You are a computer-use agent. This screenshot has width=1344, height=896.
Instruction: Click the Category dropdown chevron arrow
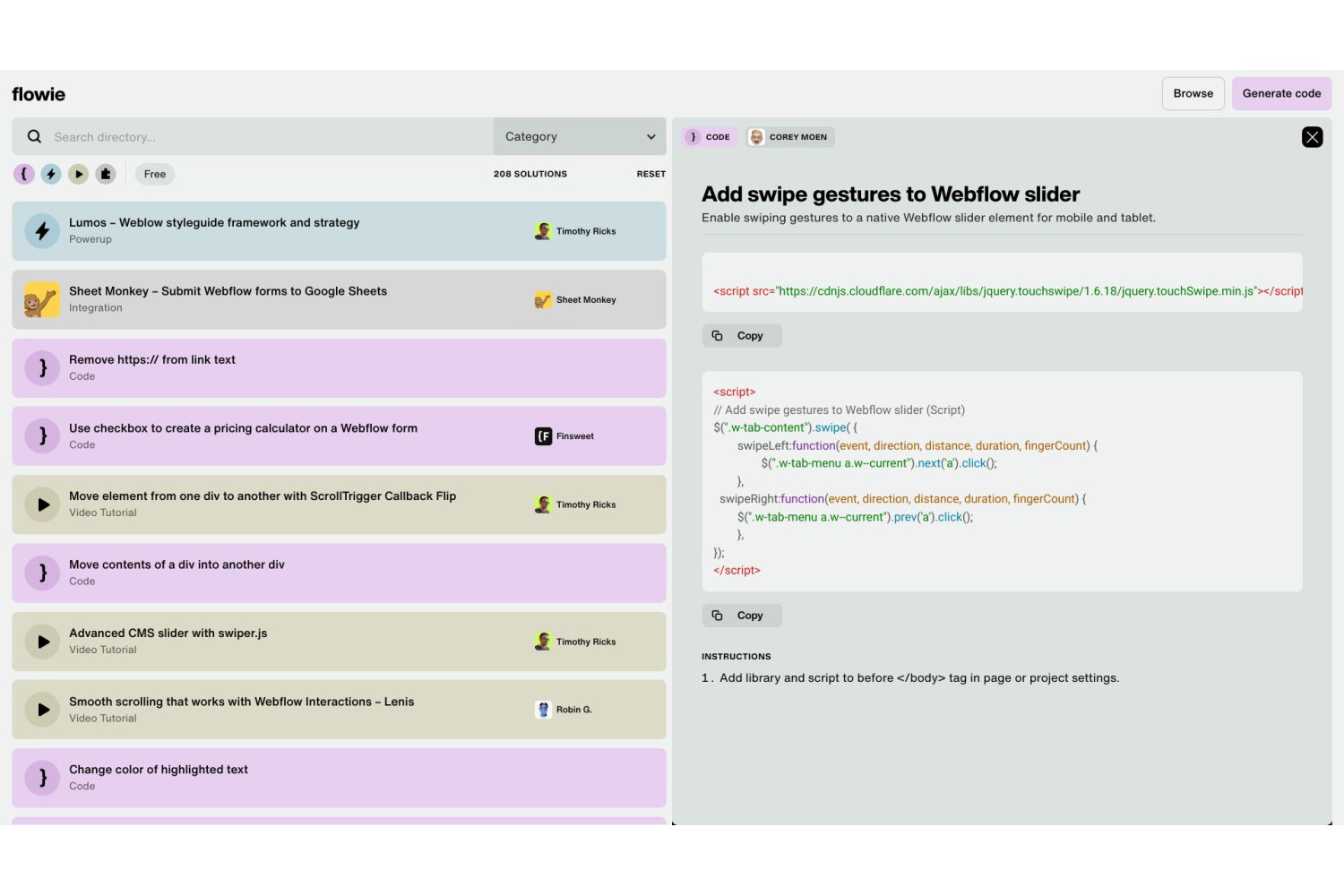pos(651,137)
